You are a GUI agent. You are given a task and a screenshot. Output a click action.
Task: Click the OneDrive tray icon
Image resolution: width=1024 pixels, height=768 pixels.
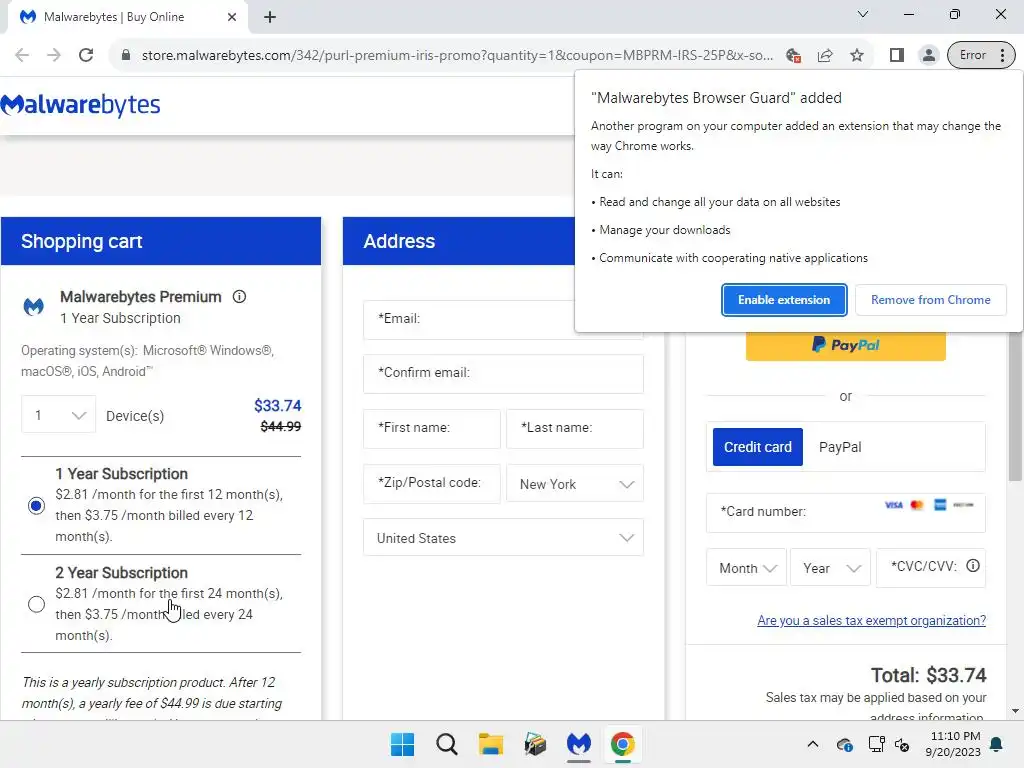(x=844, y=744)
